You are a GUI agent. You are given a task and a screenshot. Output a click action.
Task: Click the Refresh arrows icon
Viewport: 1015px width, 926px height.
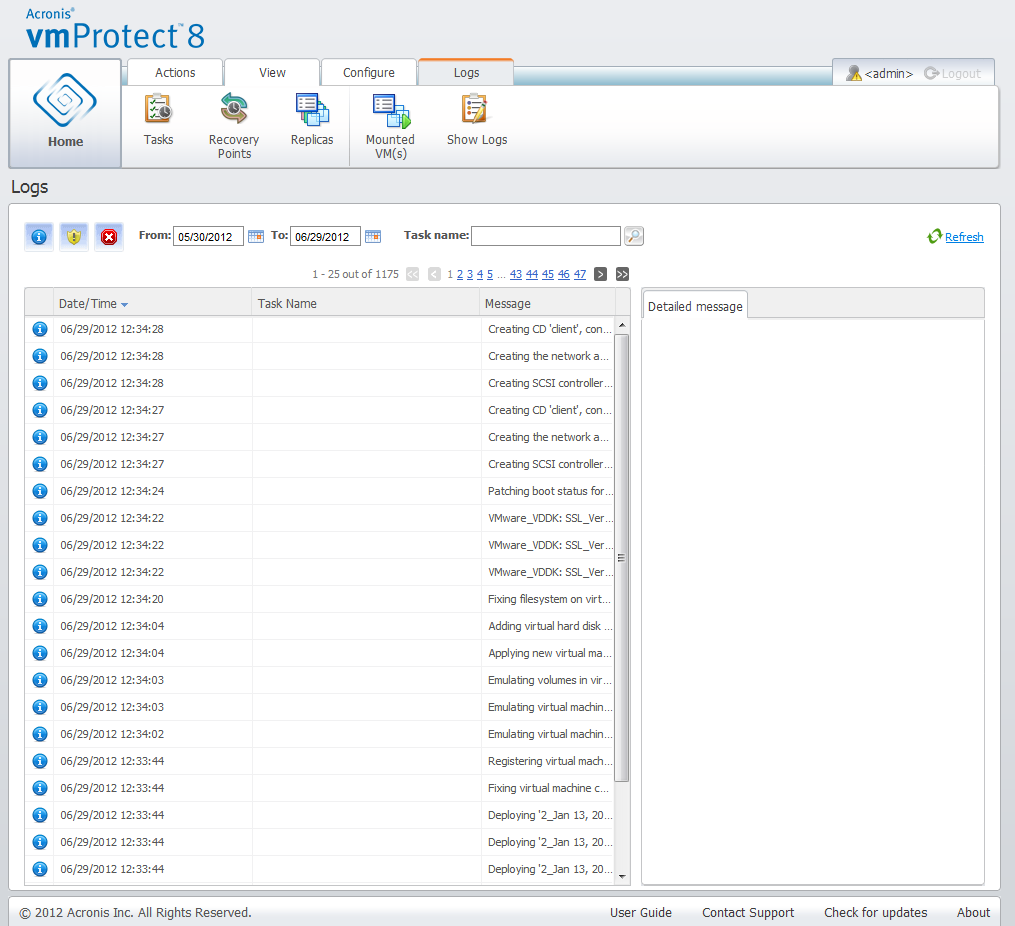click(934, 236)
